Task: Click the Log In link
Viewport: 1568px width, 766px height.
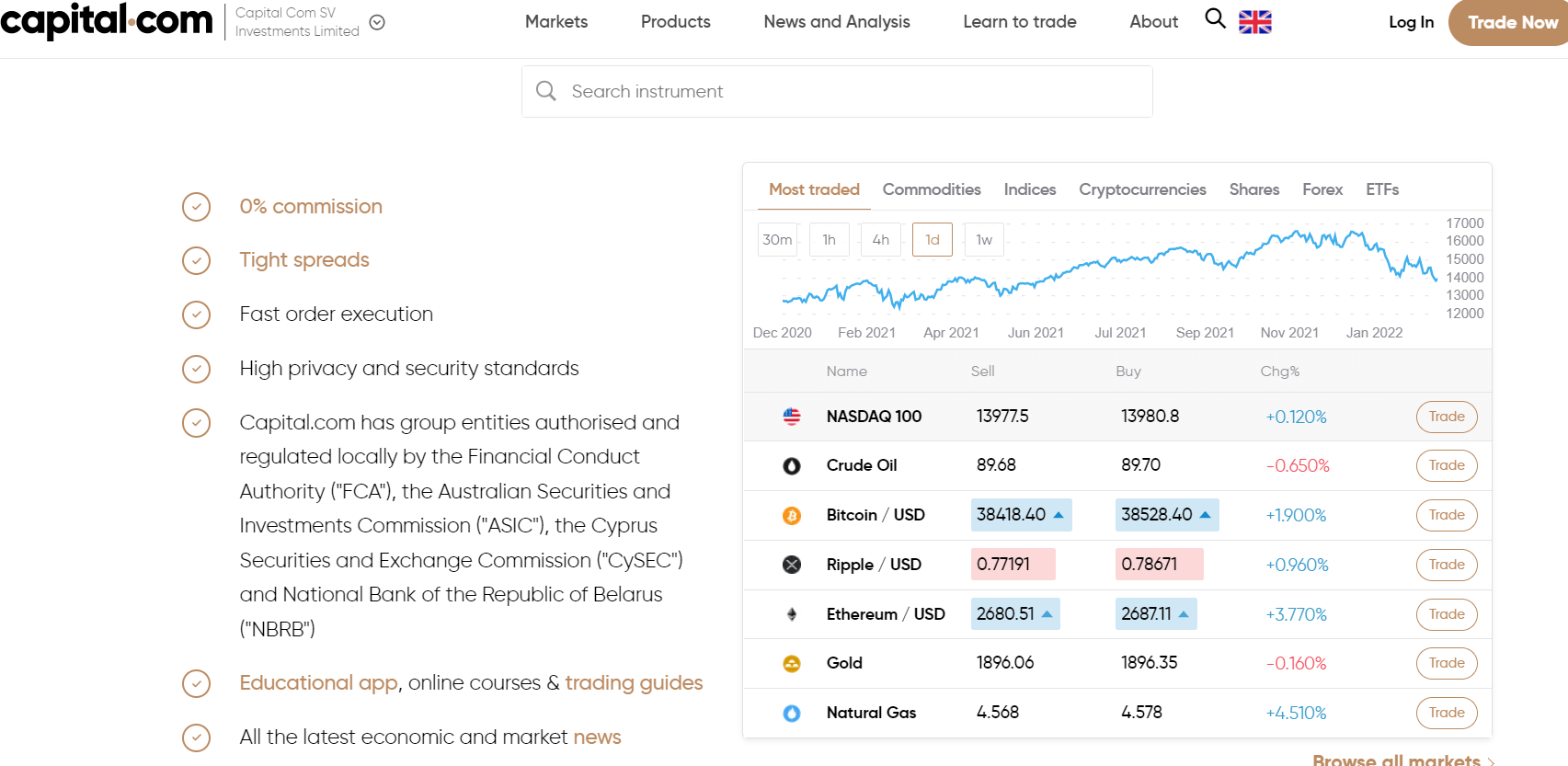Action: pyautogui.click(x=1412, y=22)
